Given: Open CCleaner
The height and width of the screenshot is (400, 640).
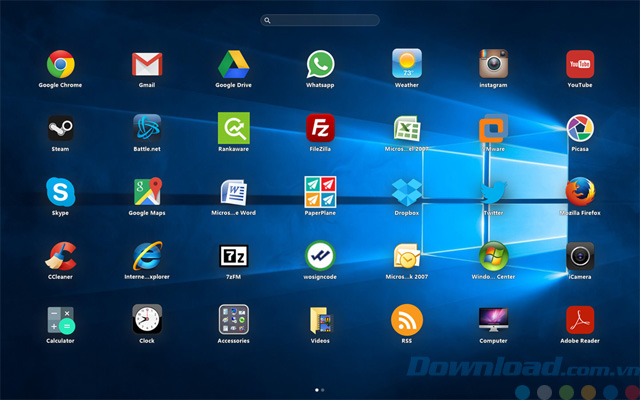Looking at the screenshot, I should click(60, 256).
